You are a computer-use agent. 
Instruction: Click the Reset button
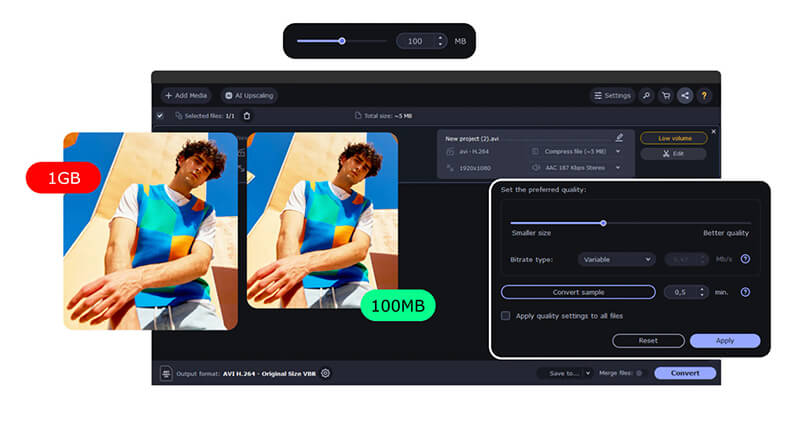click(648, 340)
